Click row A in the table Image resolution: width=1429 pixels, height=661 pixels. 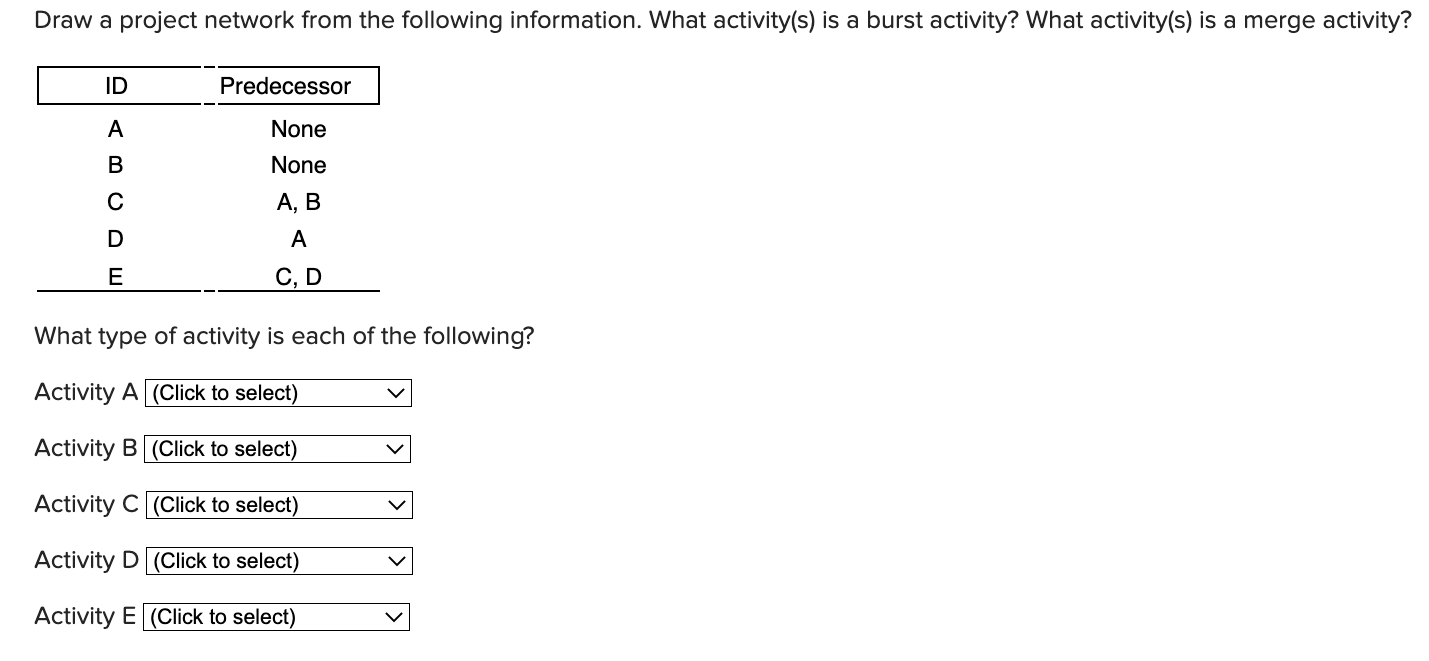tap(116, 129)
